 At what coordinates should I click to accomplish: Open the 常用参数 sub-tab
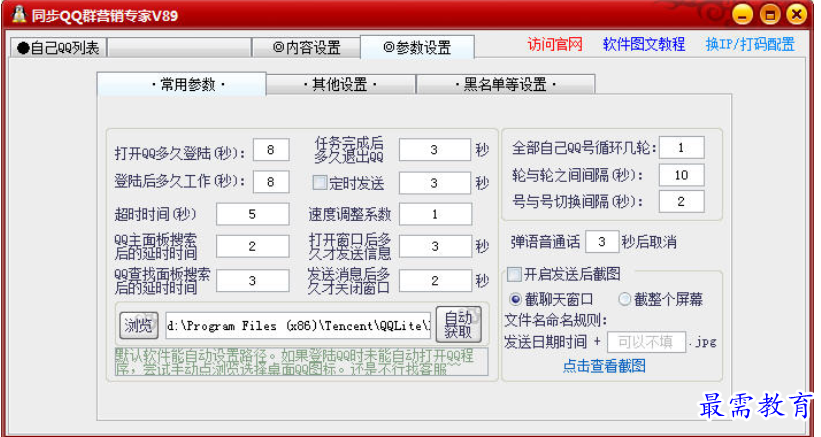(182, 84)
